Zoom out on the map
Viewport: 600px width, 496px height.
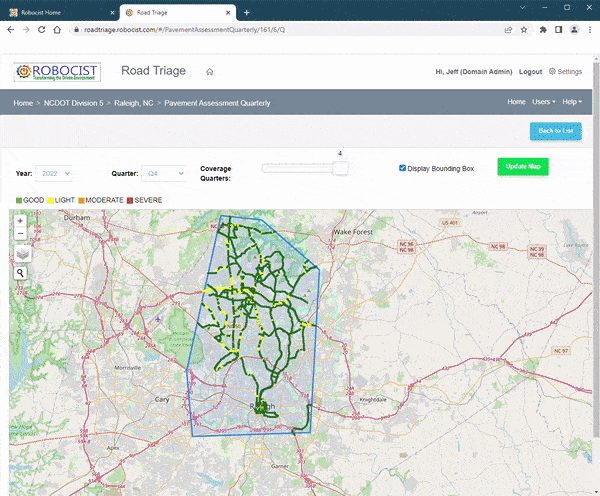pos(21,234)
